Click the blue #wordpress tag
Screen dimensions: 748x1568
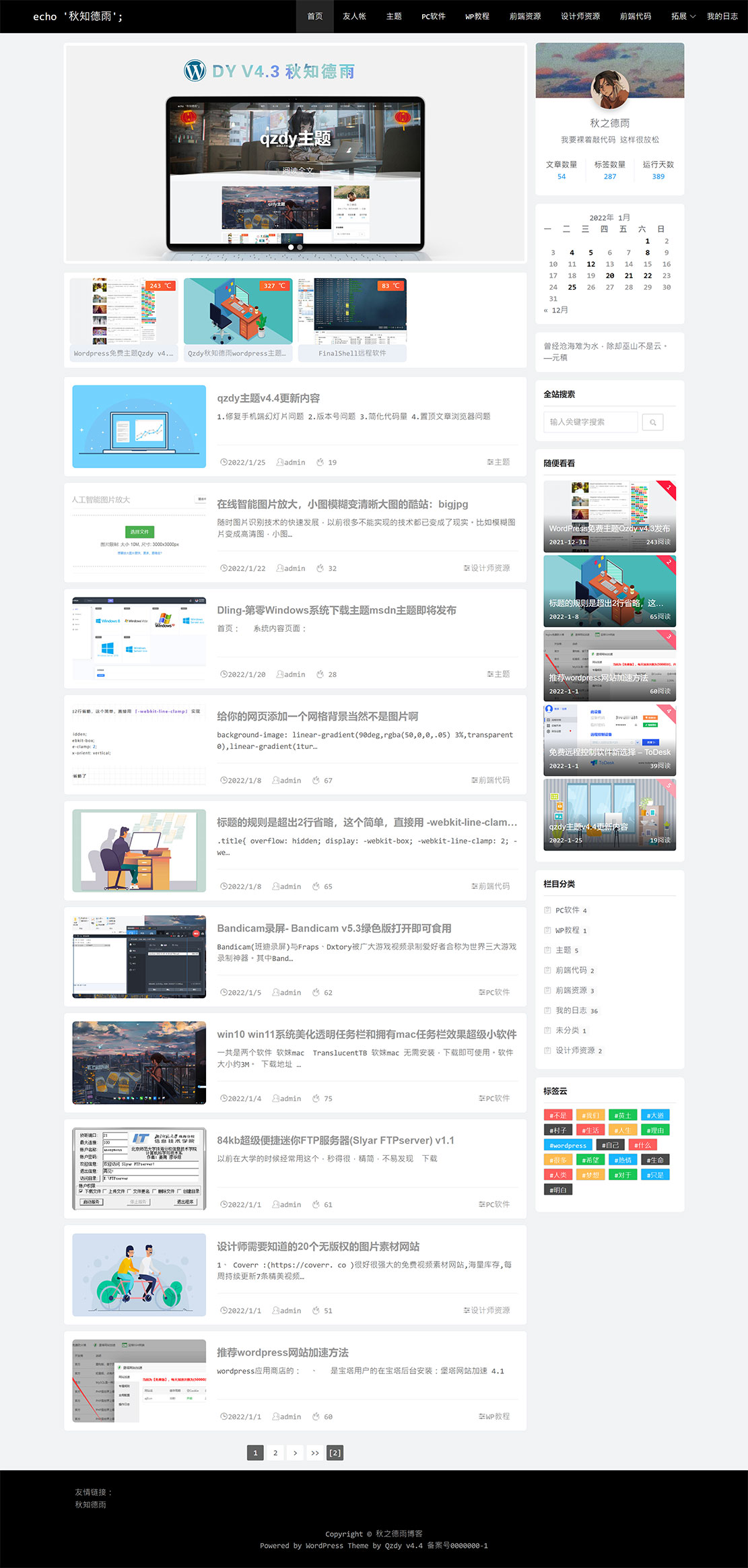[x=568, y=1145]
